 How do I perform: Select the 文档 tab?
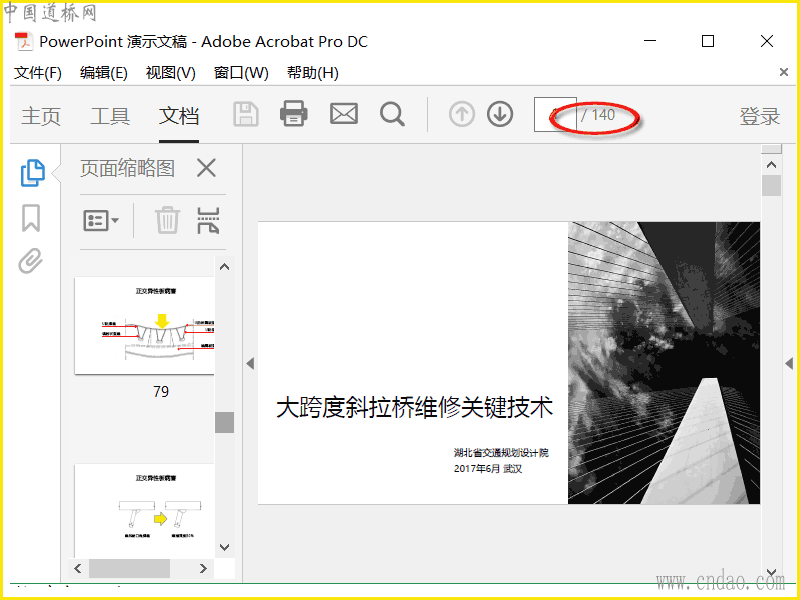(179, 116)
